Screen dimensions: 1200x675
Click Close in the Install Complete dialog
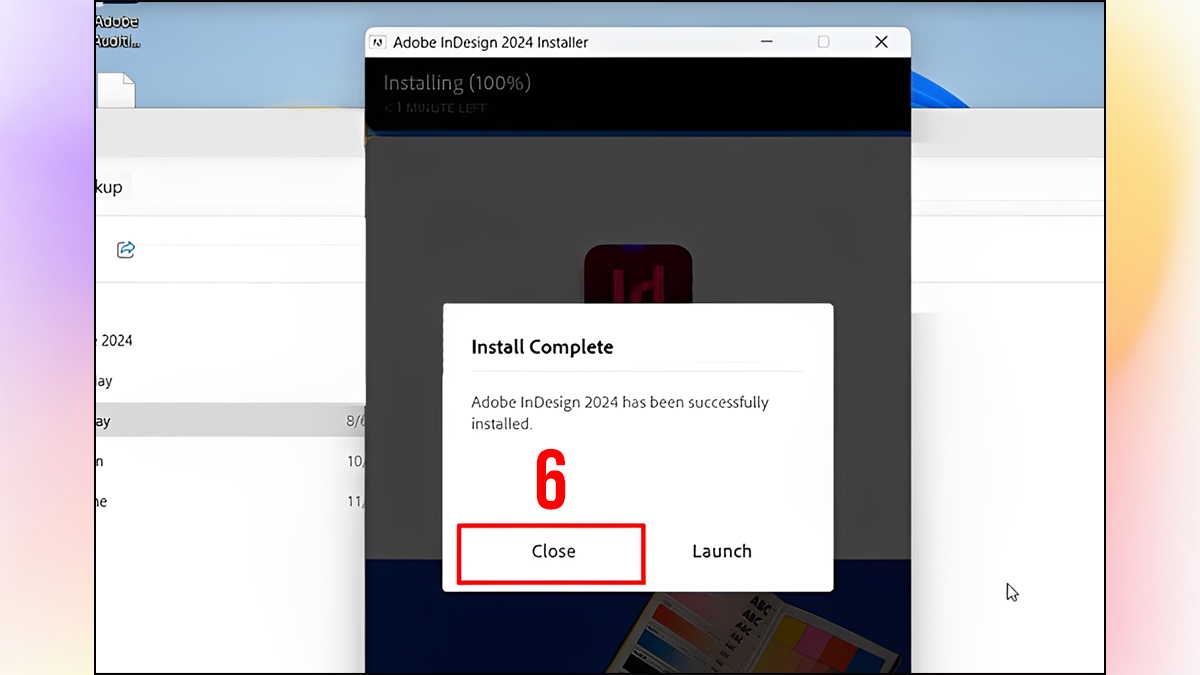pos(552,552)
